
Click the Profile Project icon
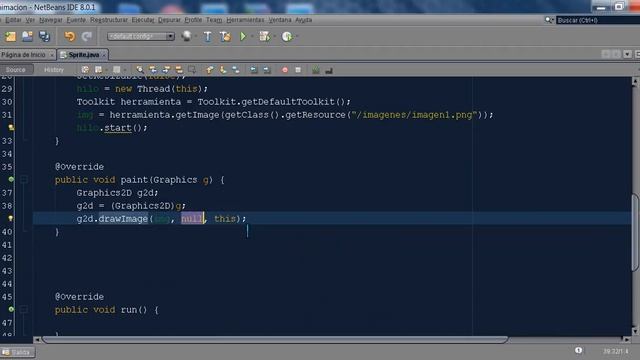click(287, 37)
